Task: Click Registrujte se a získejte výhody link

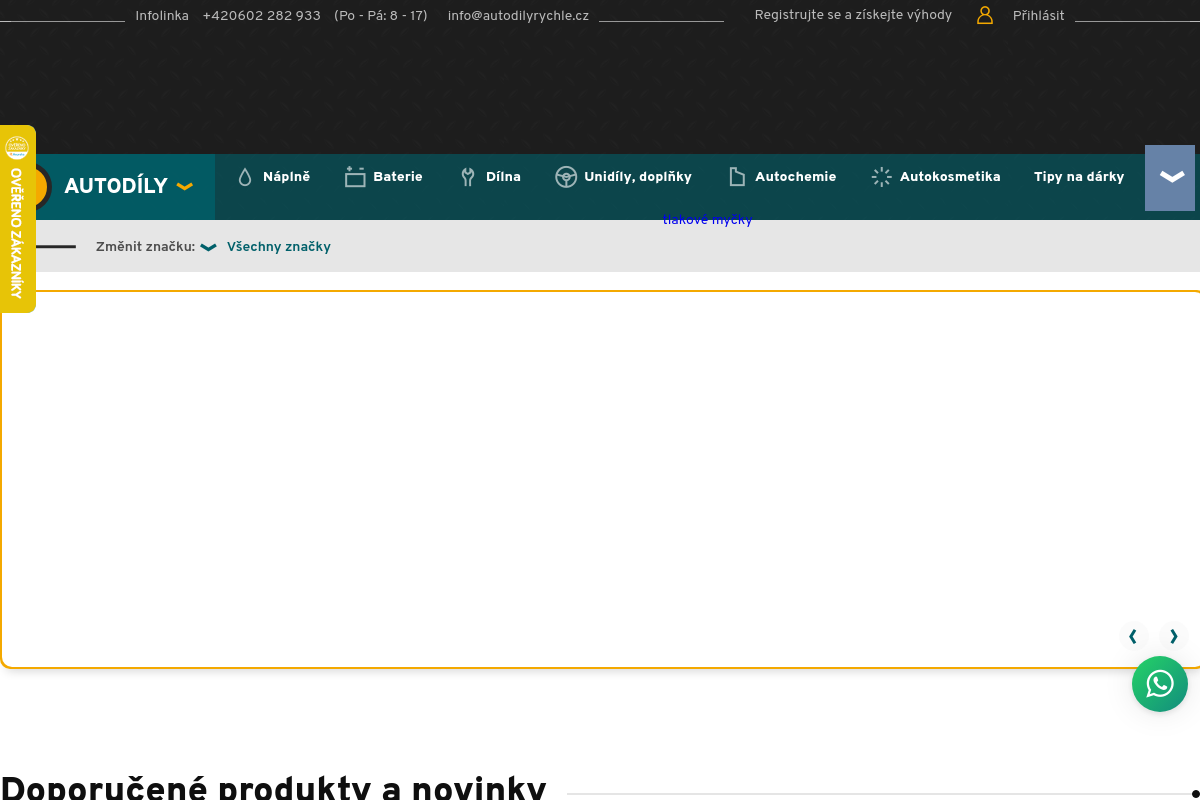Action: (x=853, y=15)
